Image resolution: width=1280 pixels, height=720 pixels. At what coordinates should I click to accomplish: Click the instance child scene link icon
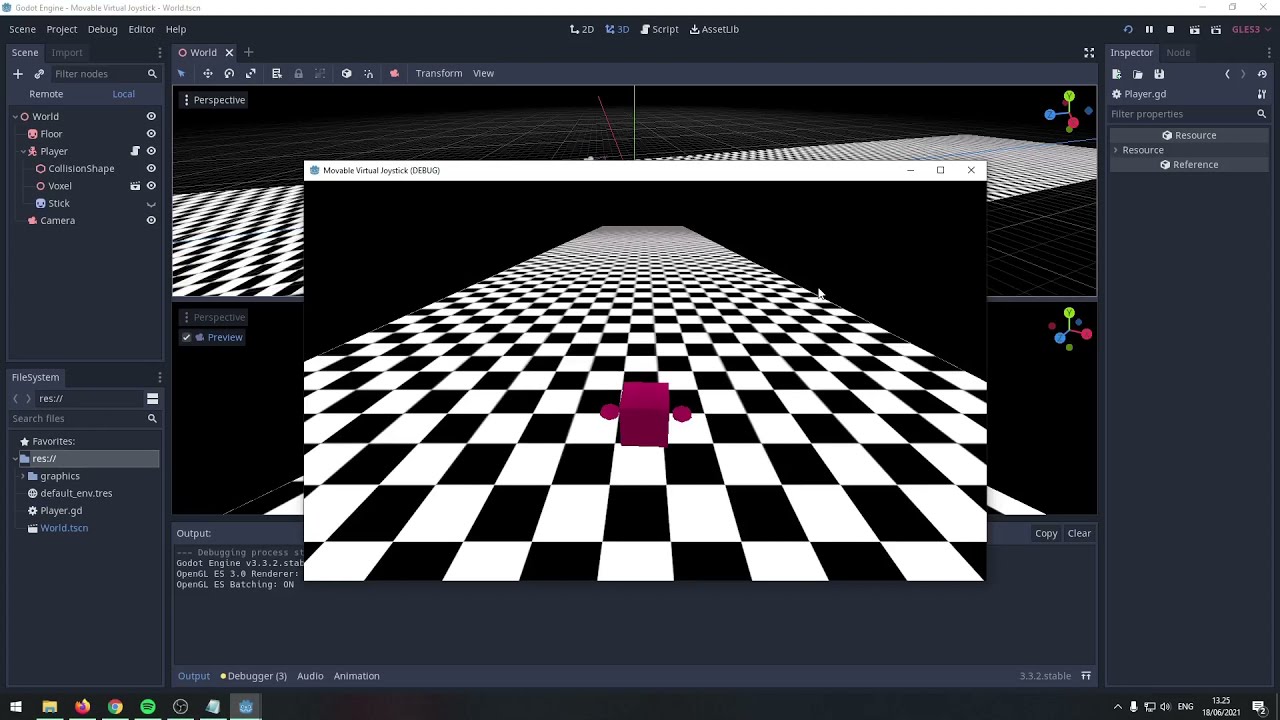[39, 74]
